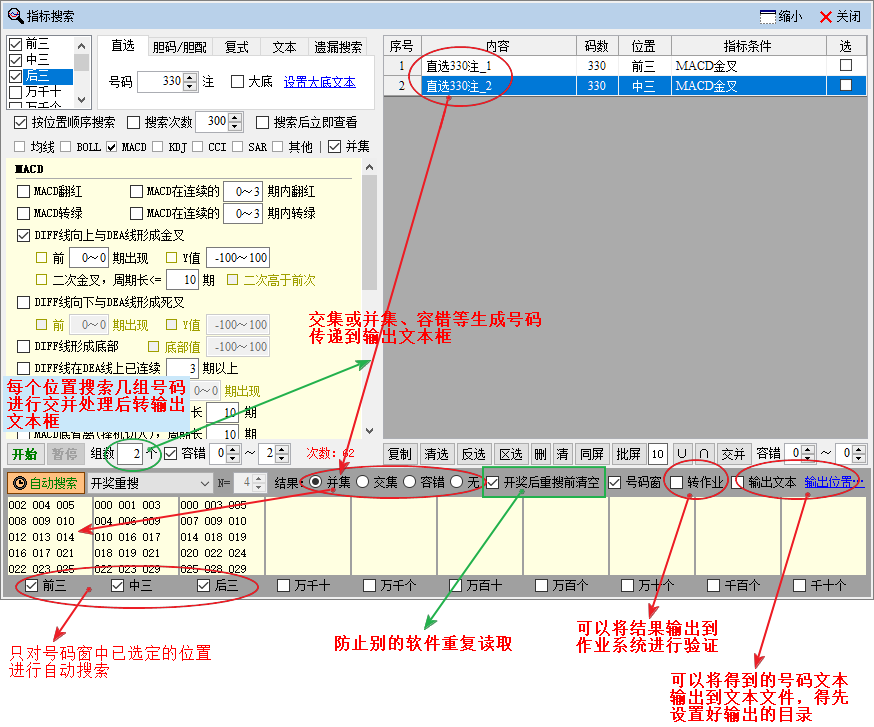874x727 pixels.
Task: Open the 遗漏搜索 tab
Action: pyautogui.click(x=338, y=47)
